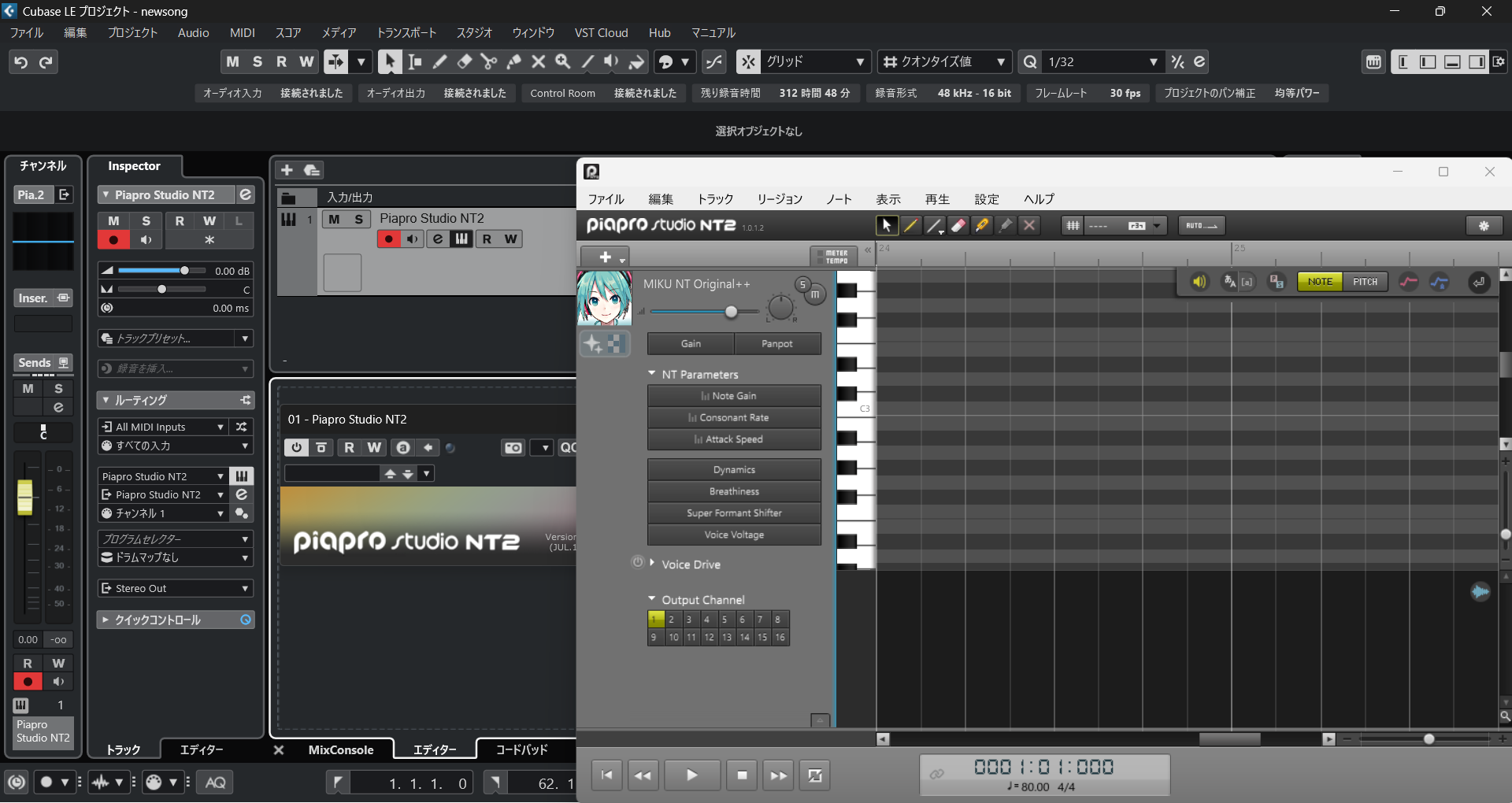Switch to the コードパッド tab

coord(522,750)
